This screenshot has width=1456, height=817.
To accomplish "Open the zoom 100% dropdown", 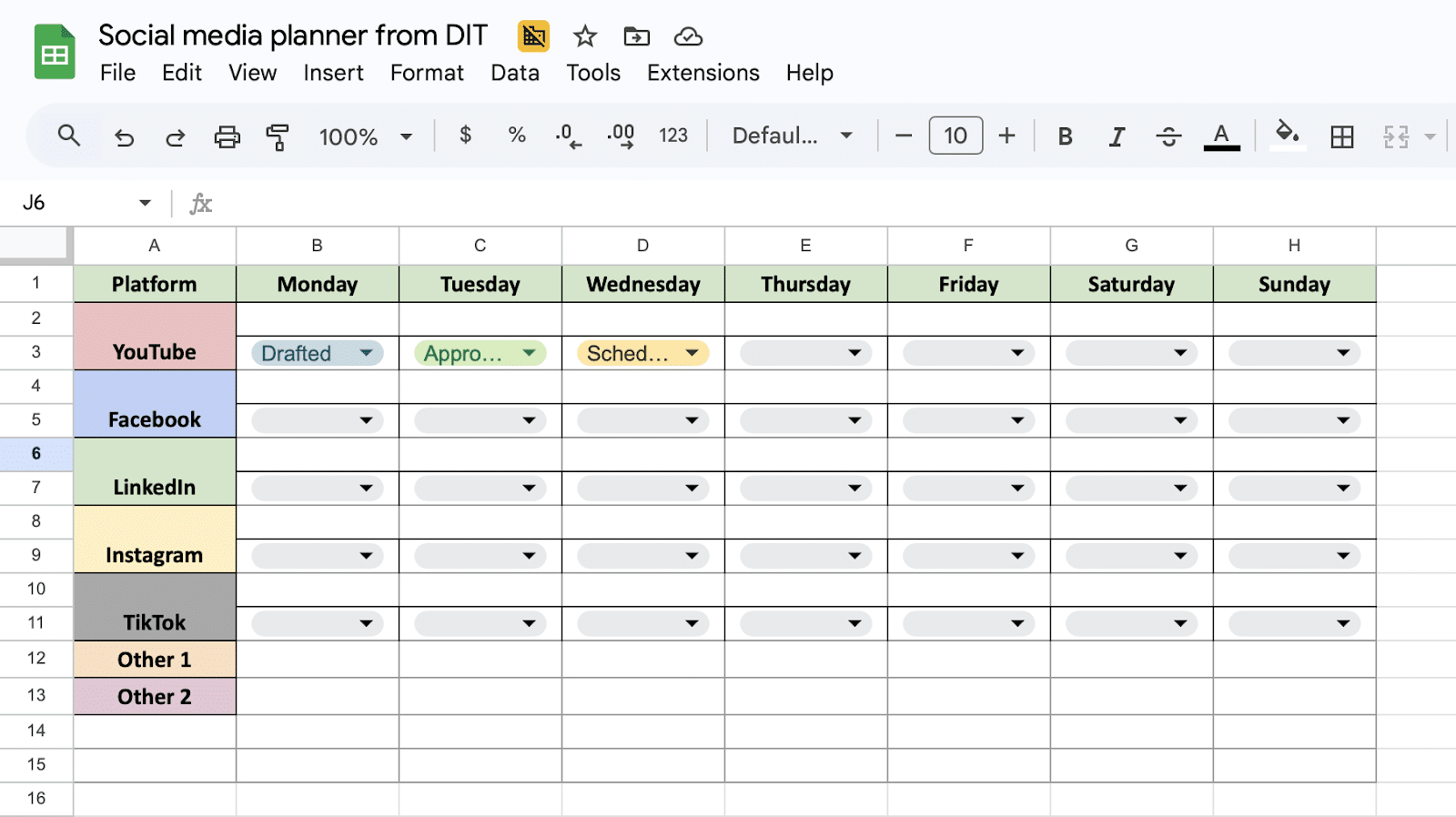I will [365, 136].
